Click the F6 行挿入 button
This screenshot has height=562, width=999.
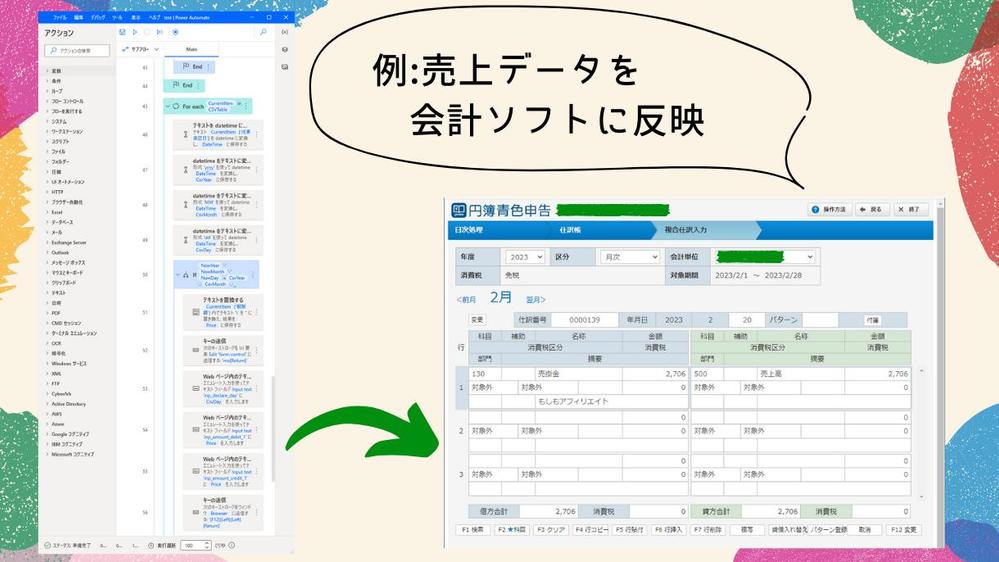click(669, 530)
